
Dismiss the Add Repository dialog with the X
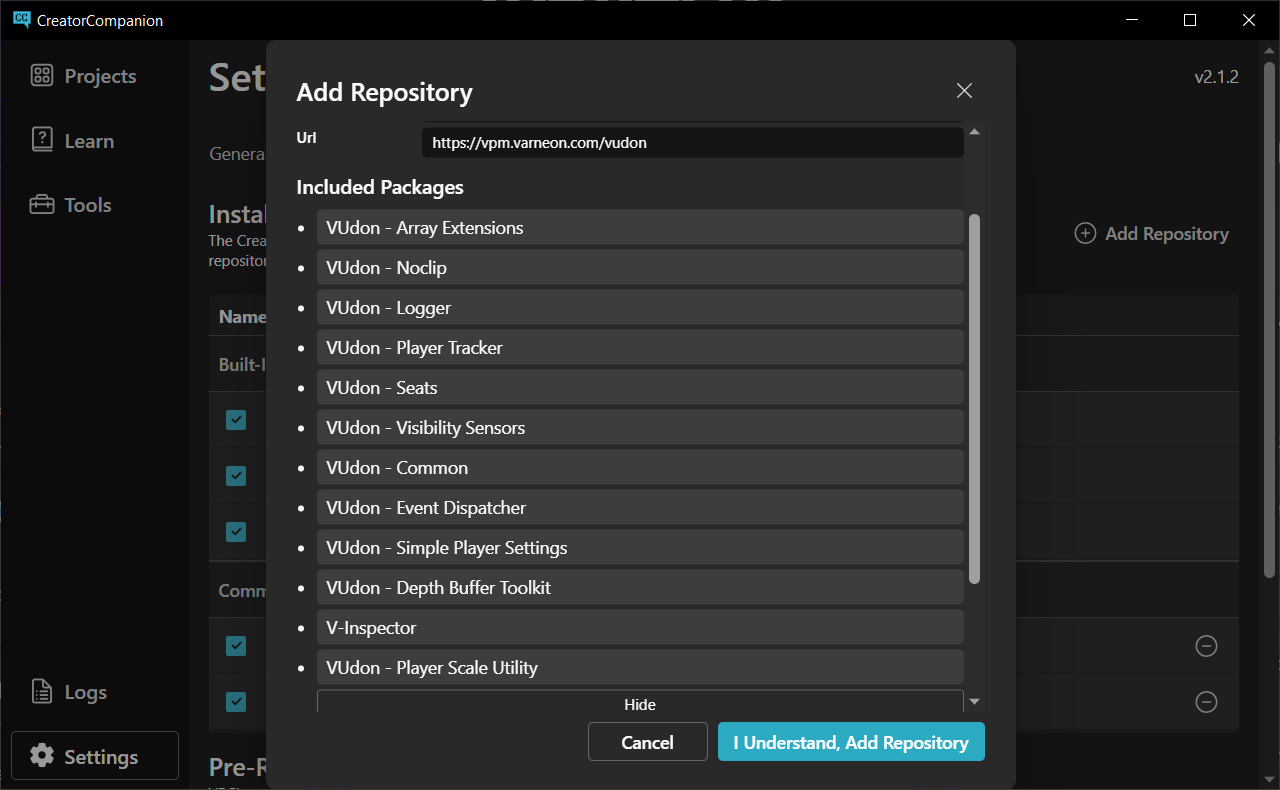click(964, 90)
